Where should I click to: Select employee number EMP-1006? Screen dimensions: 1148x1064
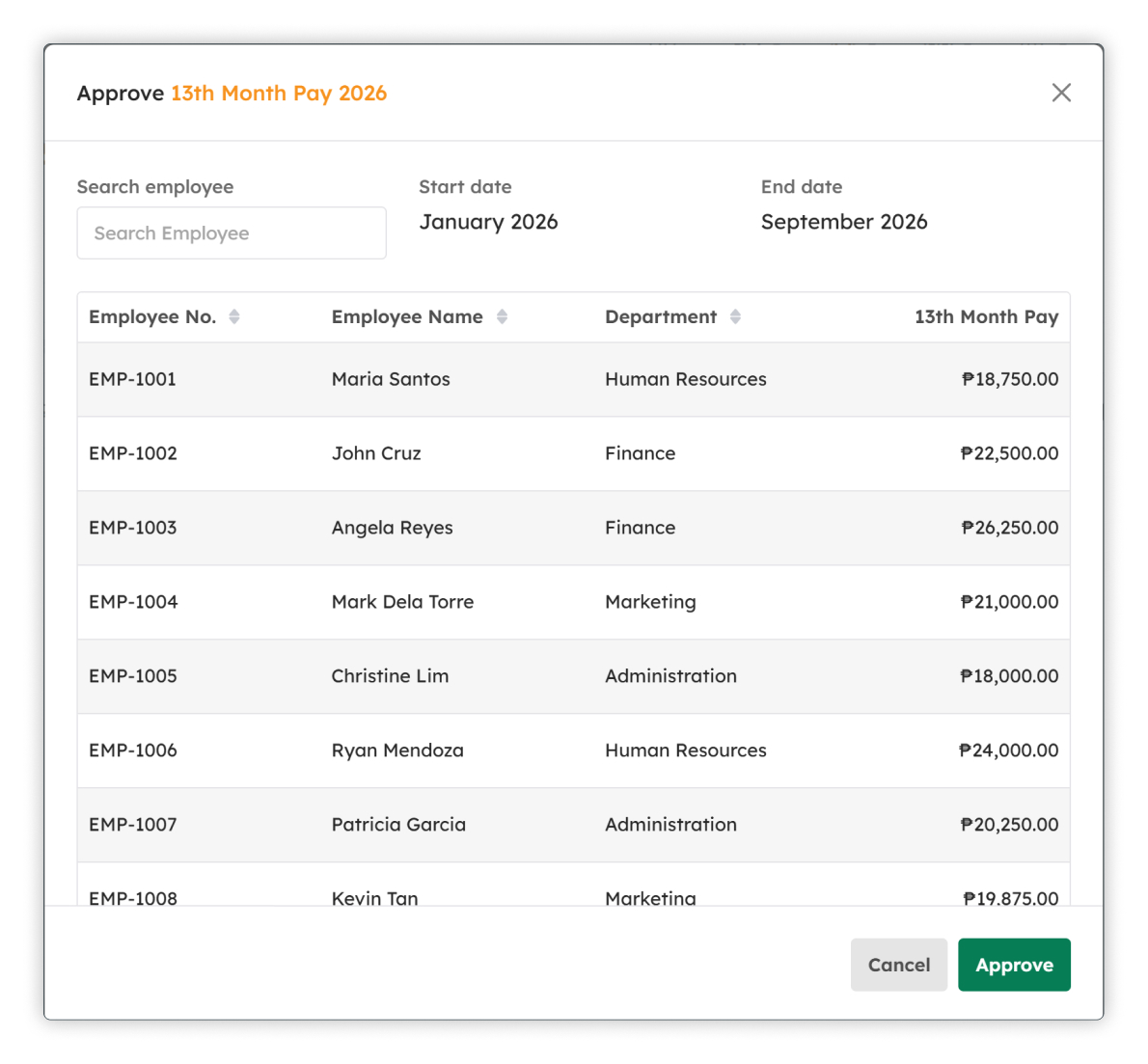click(x=133, y=750)
